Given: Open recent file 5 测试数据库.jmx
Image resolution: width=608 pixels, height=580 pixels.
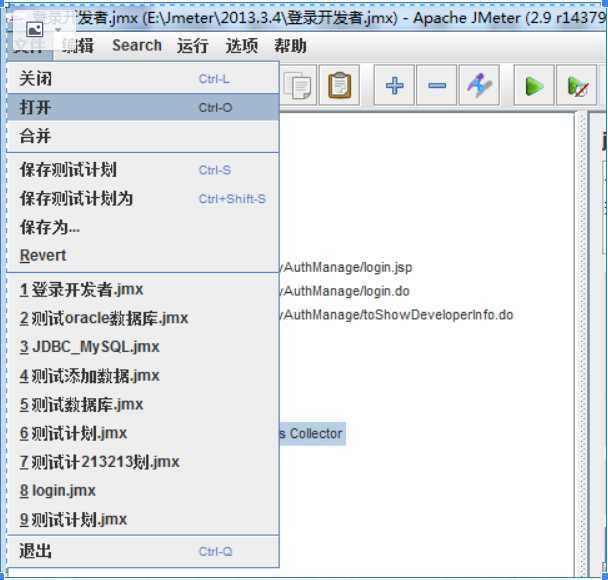Looking at the screenshot, I should (143, 404).
